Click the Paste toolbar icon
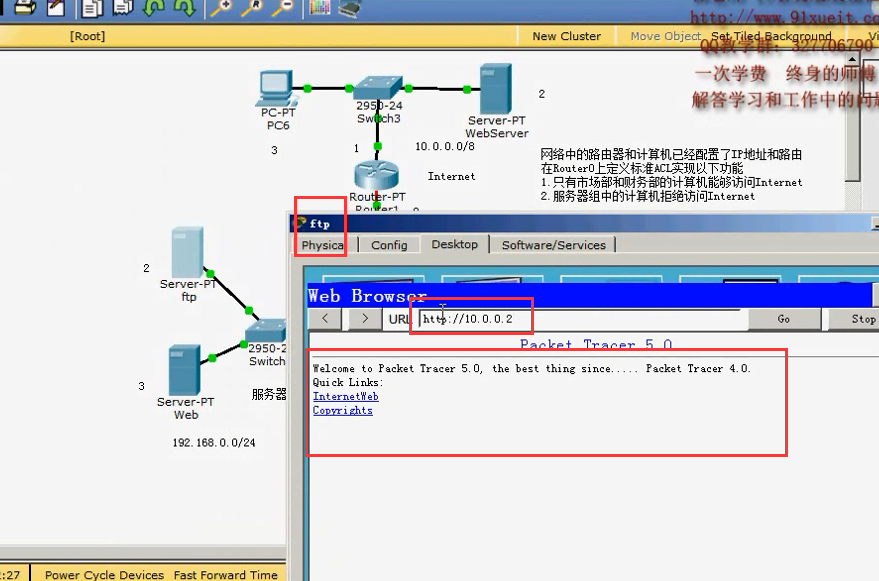 tap(123, 7)
